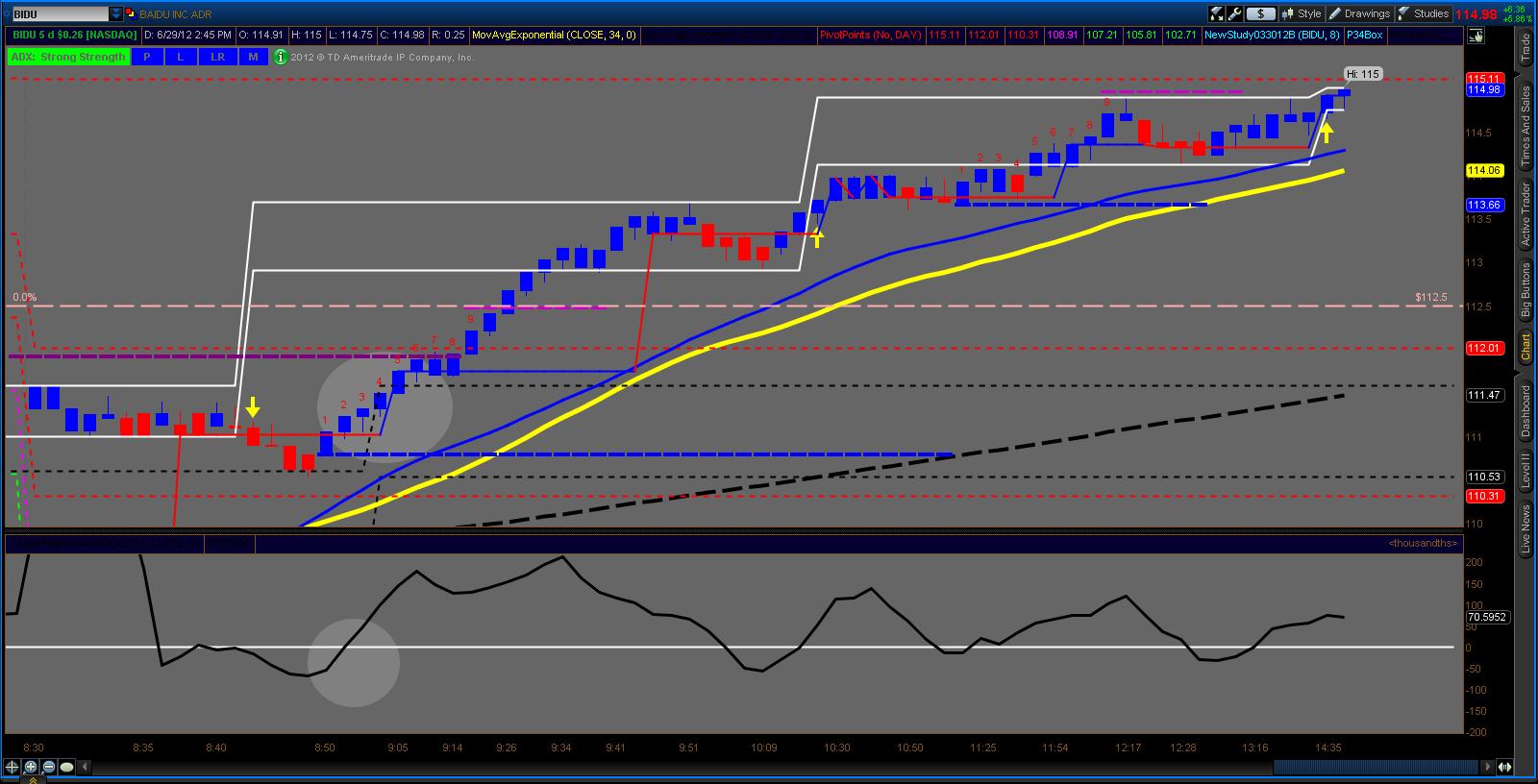Screen dimensions: 1538x784
Task: Select the Chart sidebar tab
Action: pos(1526,347)
